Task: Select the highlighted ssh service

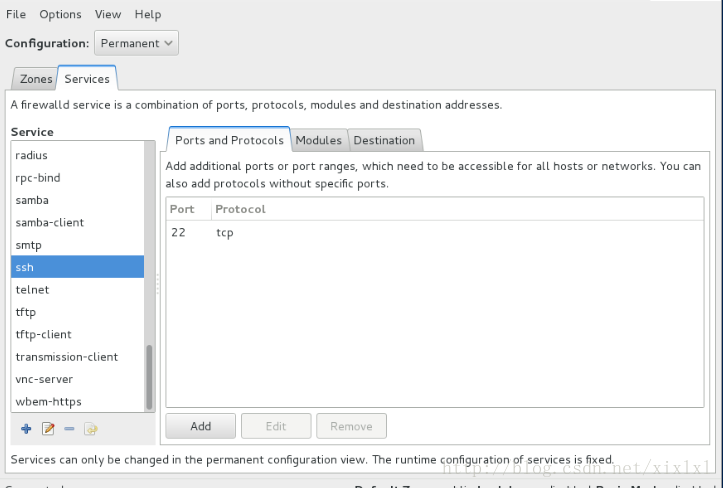Action: tap(77, 267)
